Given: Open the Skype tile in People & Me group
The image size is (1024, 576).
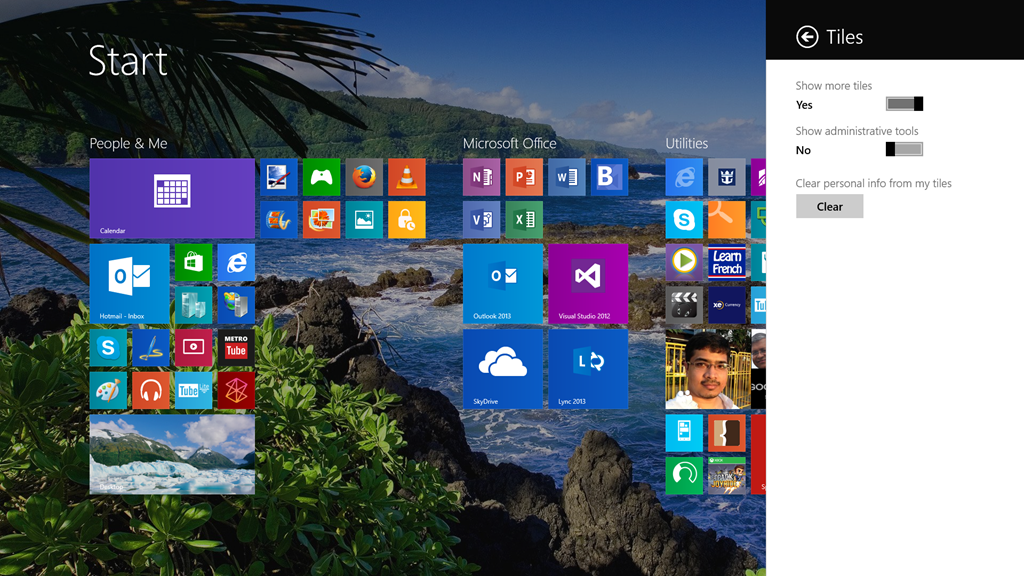Looking at the screenshot, I should pos(108,347).
